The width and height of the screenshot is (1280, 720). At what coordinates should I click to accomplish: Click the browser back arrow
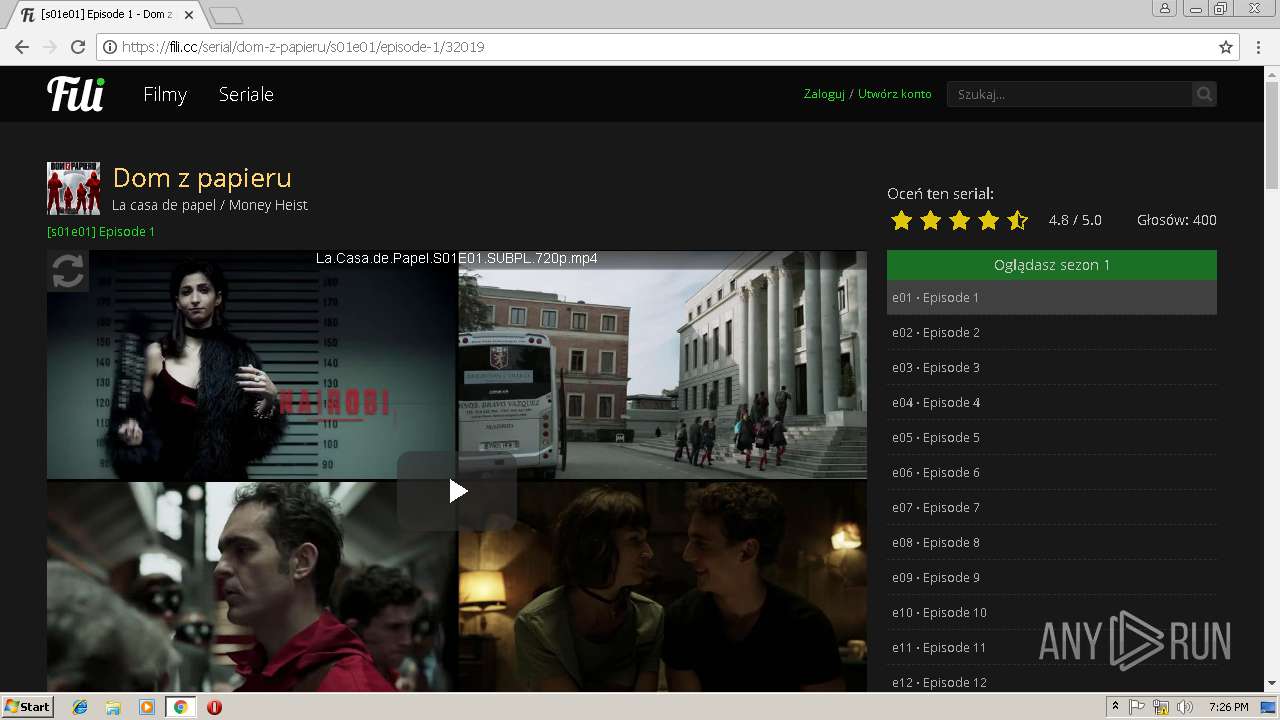click(x=21, y=47)
